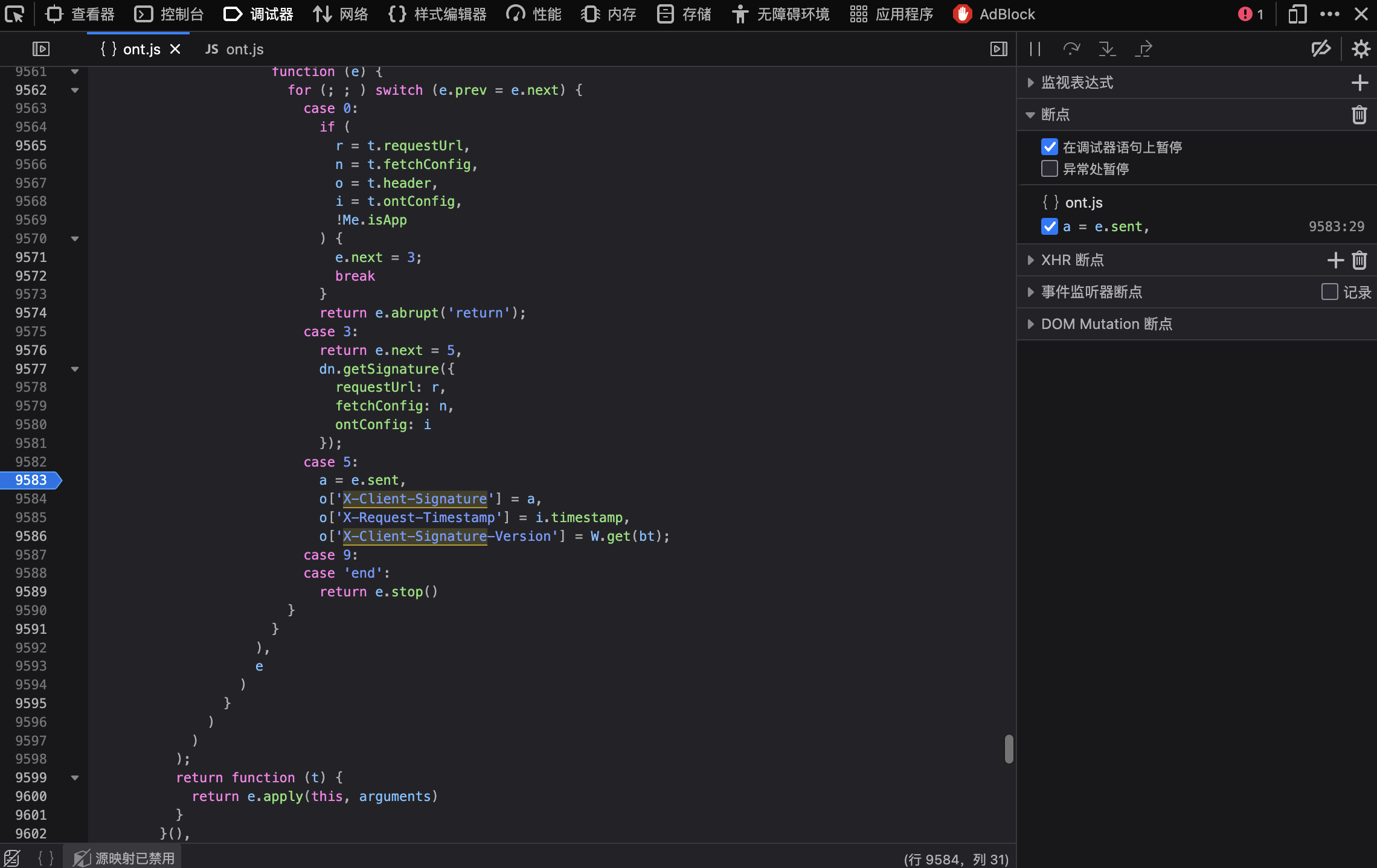Expand the 监视表达式 watch expressions section

pyautogui.click(x=1077, y=83)
